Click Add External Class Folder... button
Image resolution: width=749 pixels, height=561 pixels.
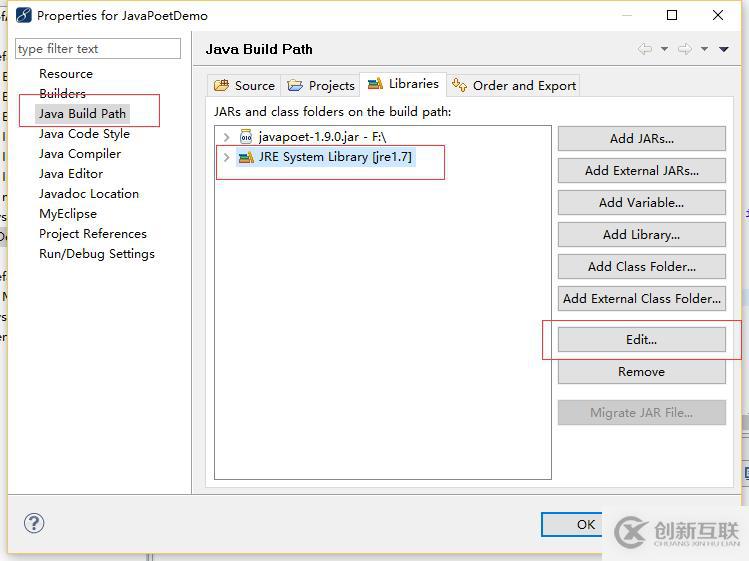[x=642, y=299]
